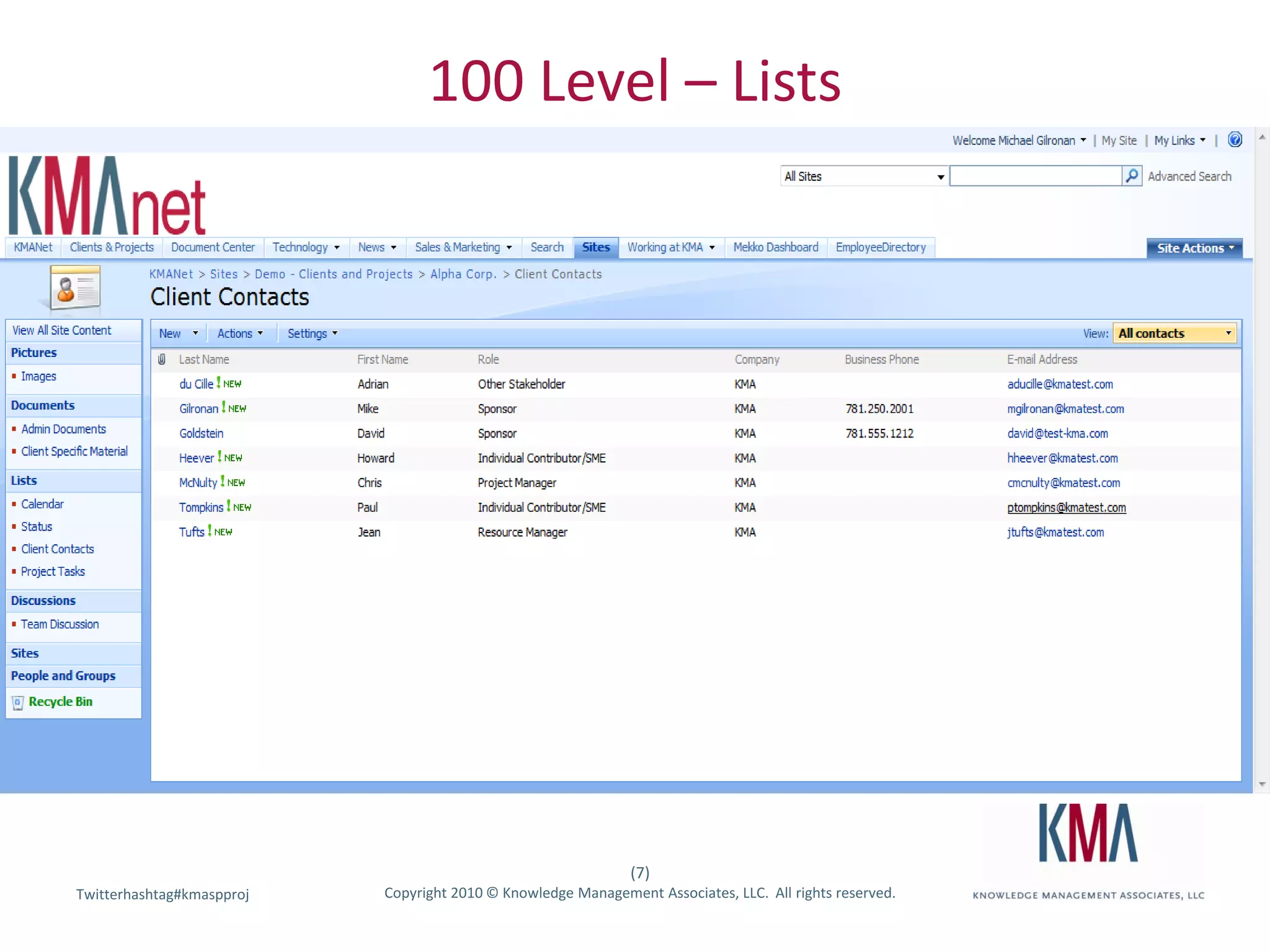Click the KMANet breadcrumb link
Image resolution: width=1270 pixels, height=952 pixels.
[171, 274]
